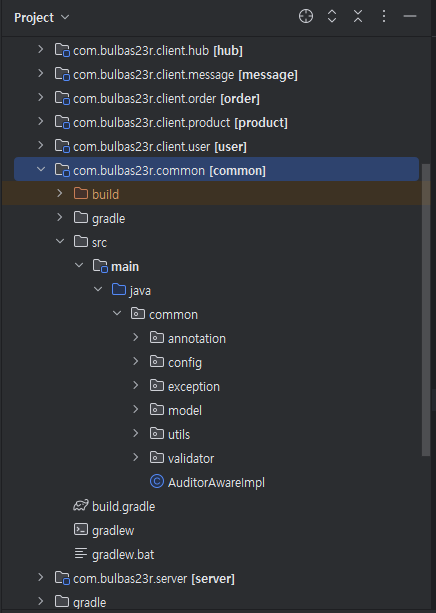Click the build.gradle Gradle elephant icon
Image resolution: width=436 pixels, height=613 pixels.
(81, 506)
